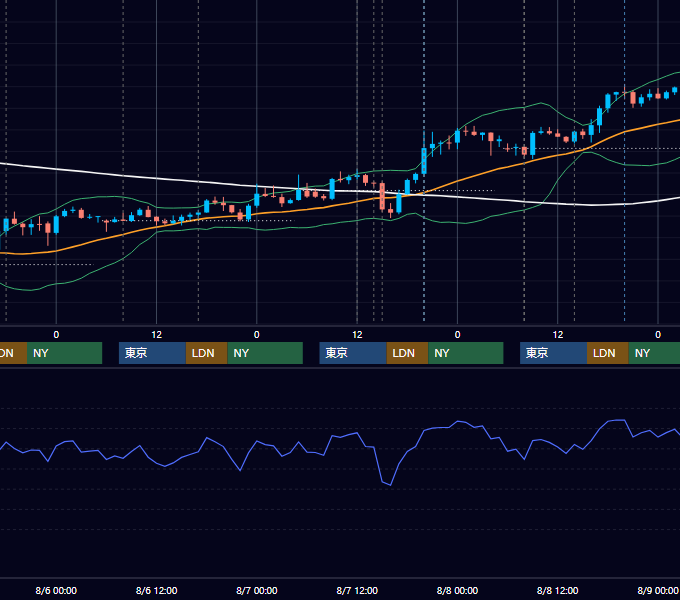Select the LDN session block on 8/7
The image size is (680, 600).
coord(407,353)
